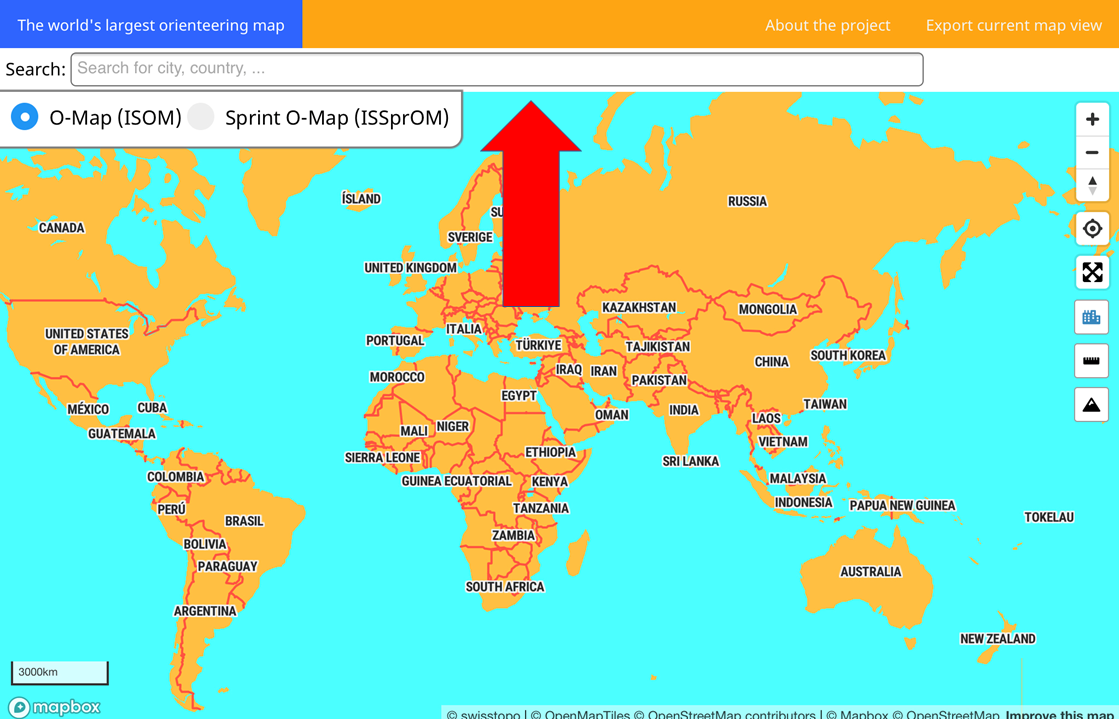Viewport: 1119px width, 719px height.
Task: Open the Improve this map link
Action: 1061,714
